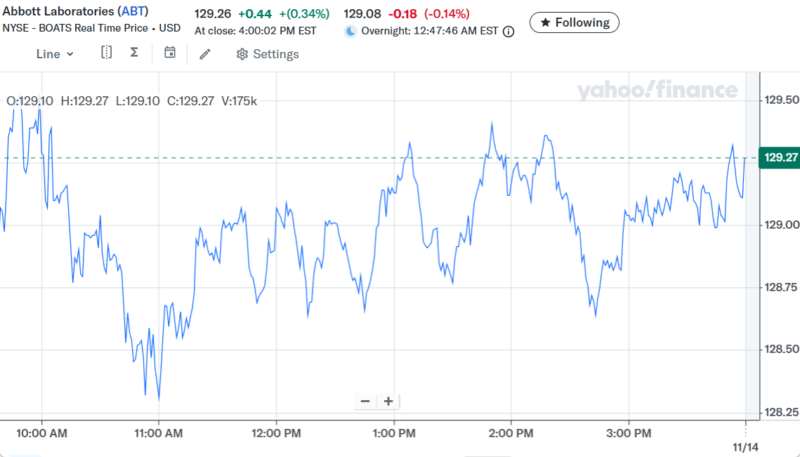The height and width of the screenshot is (457, 800).
Task: Click the overnight info icon
Action: tap(508, 32)
